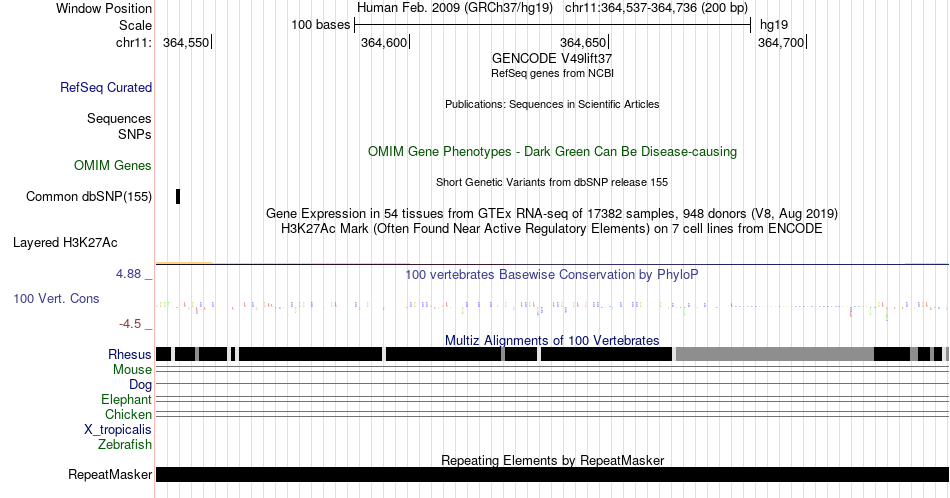This screenshot has height=498, width=950.
Task: Click the black RepeatMasker element bar
Action: (552, 474)
